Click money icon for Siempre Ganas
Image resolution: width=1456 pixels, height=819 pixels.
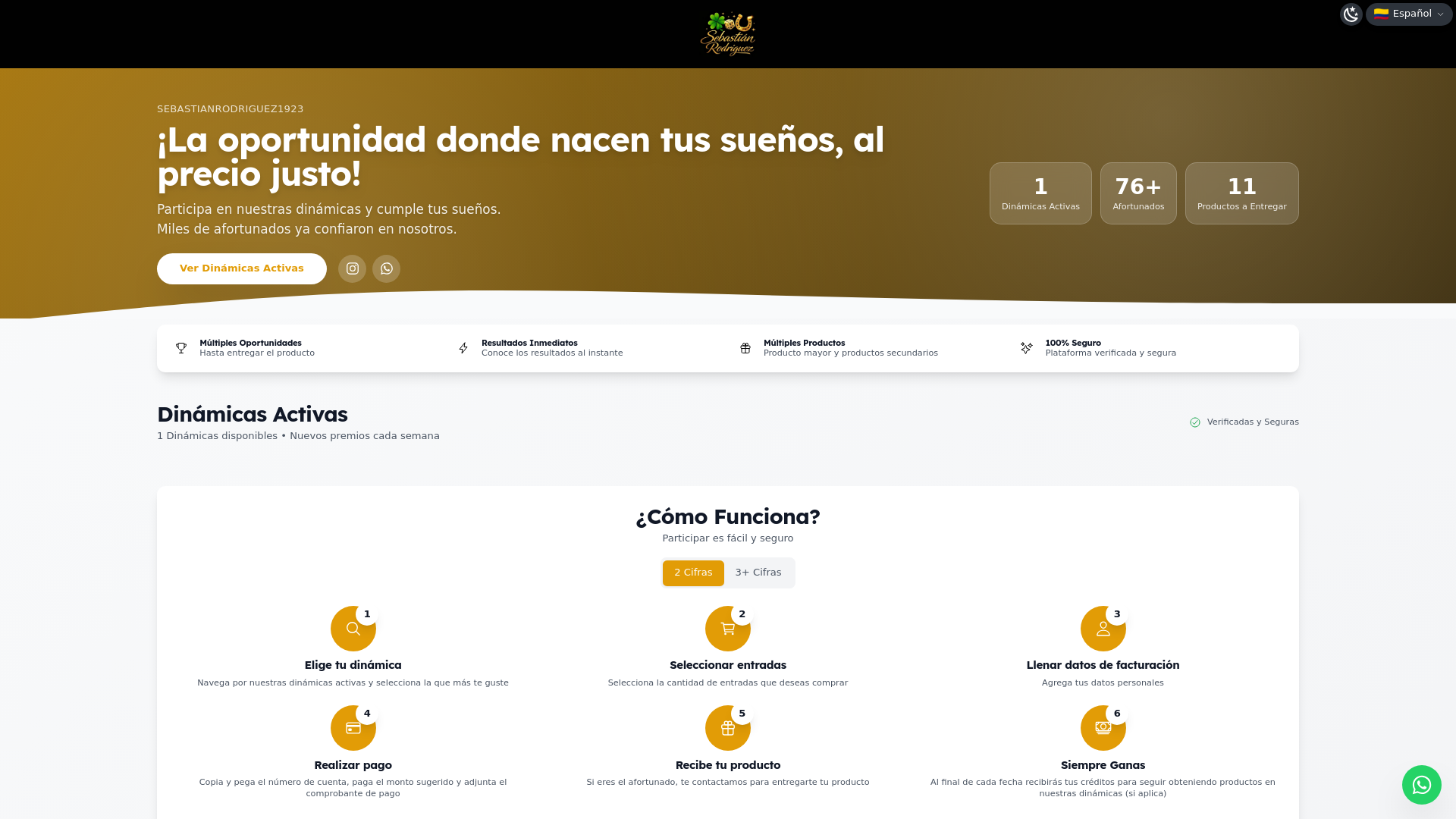coord(1103,728)
